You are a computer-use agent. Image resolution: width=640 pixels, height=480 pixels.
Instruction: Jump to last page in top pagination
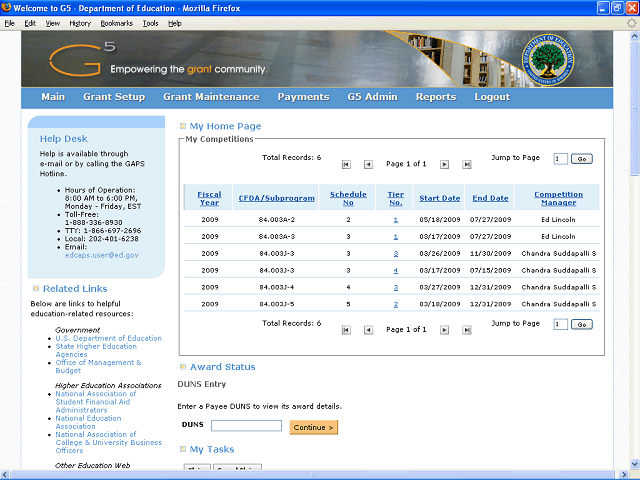[x=465, y=164]
